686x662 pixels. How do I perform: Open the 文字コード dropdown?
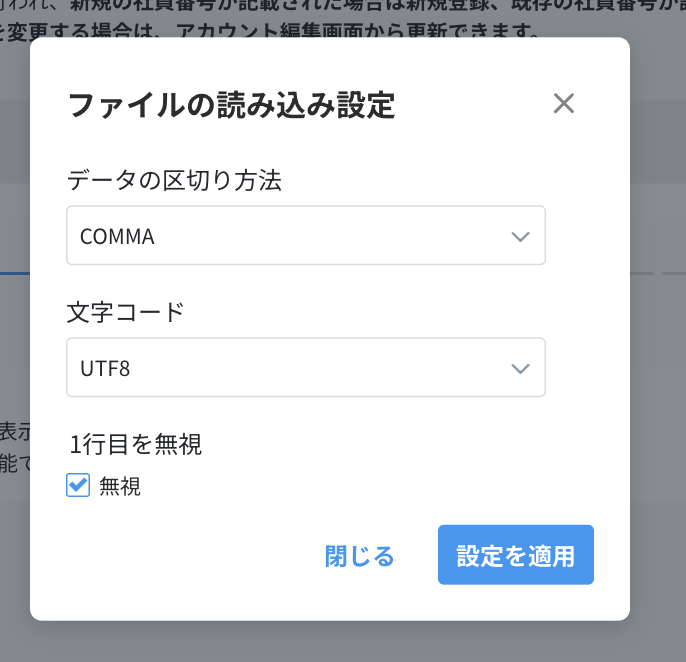(x=305, y=367)
